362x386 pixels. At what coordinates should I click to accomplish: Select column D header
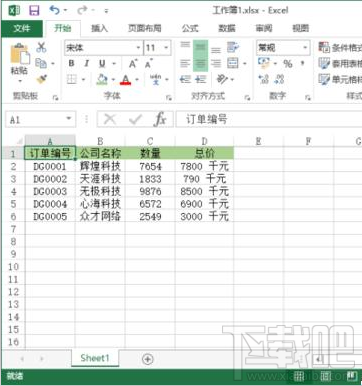(204, 141)
